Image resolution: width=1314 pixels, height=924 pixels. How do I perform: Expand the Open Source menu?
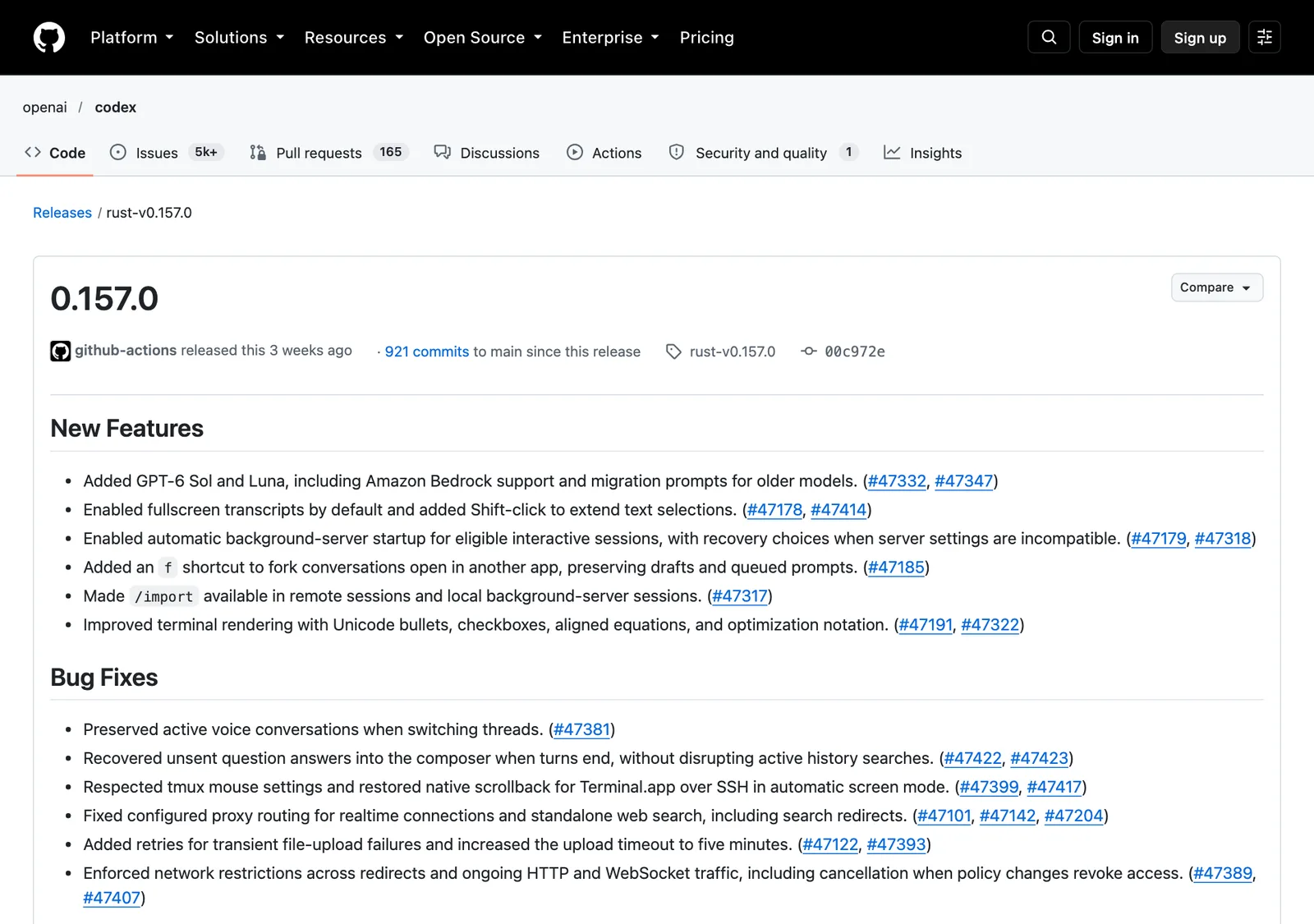pos(483,38)
